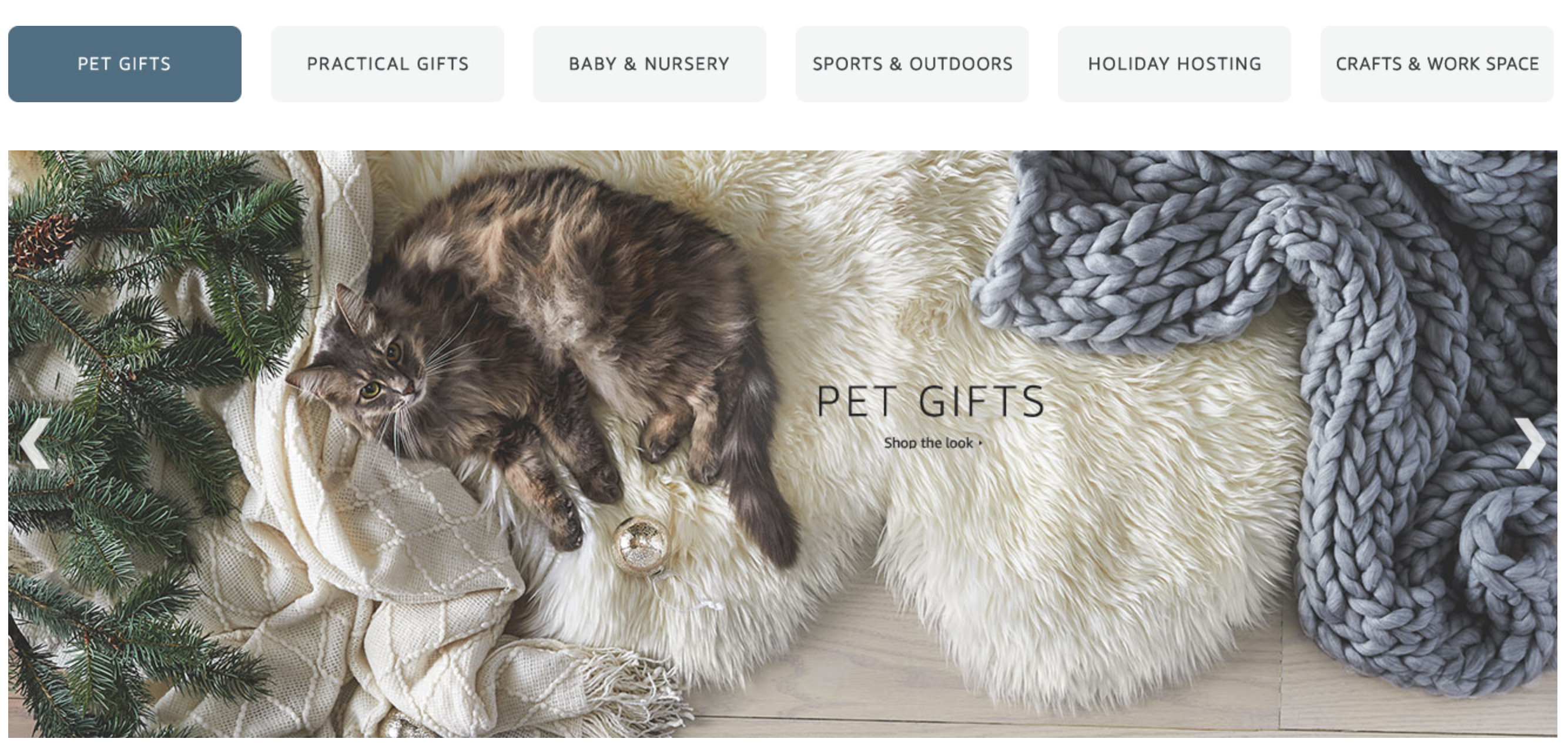1568x752 pixels.
Task: Open CRAFTS & WORK SPACE category
Action: pos(1437,64)
